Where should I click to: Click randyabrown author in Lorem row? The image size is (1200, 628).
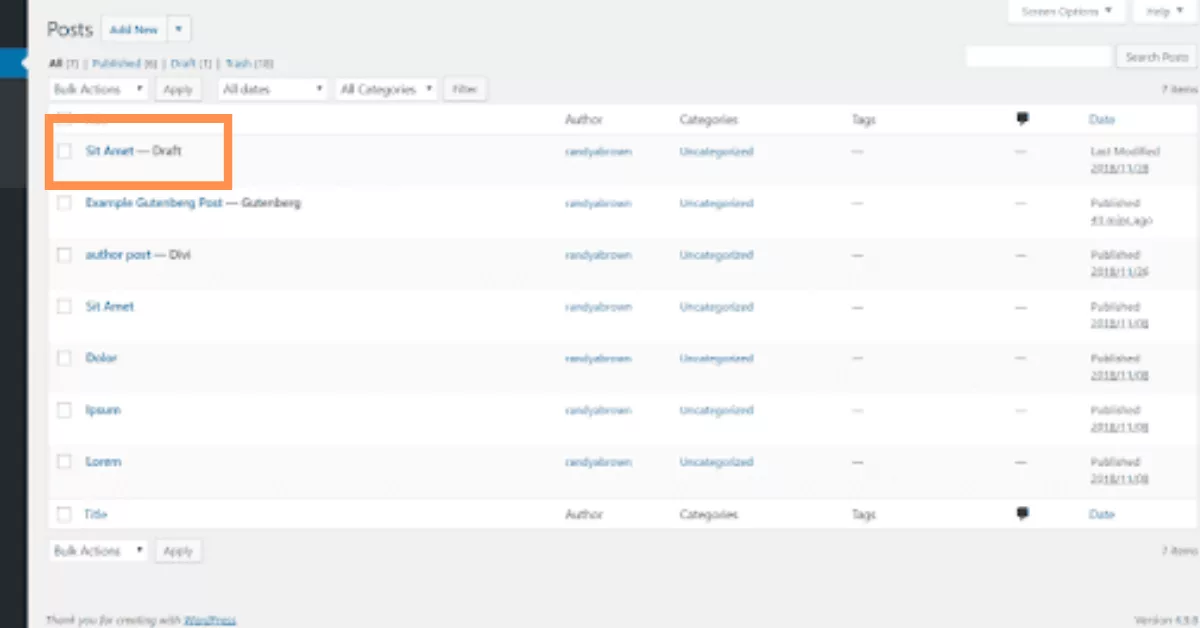pos(598,462)
